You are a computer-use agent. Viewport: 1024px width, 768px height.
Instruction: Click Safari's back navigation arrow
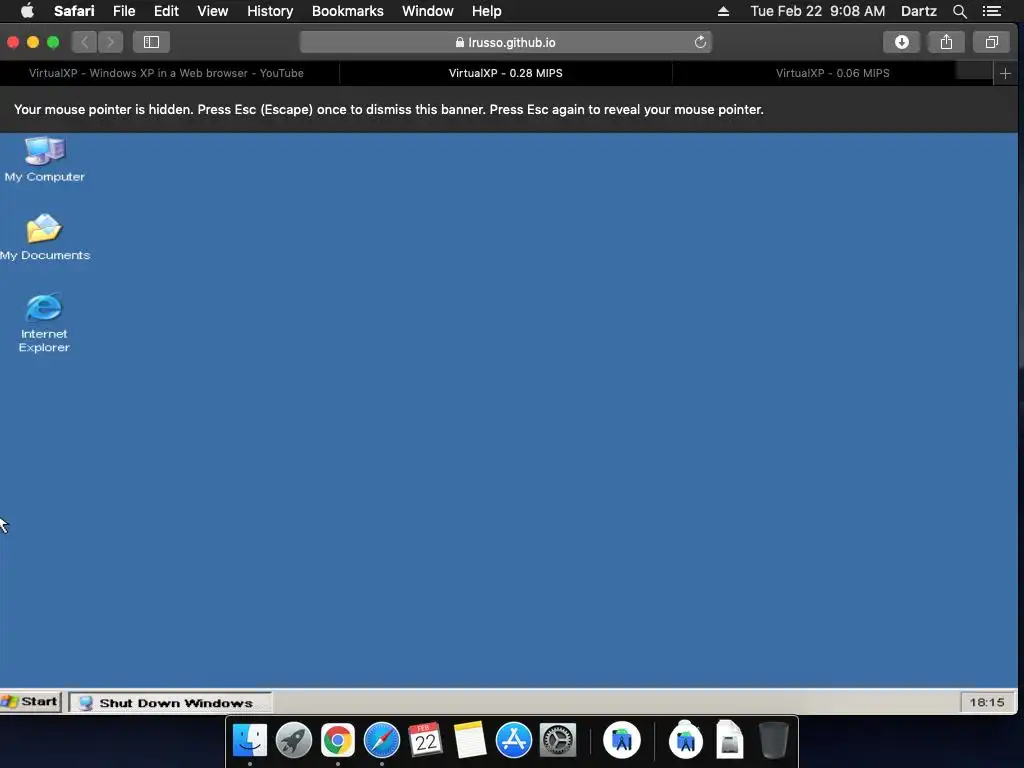coord(84,42)
